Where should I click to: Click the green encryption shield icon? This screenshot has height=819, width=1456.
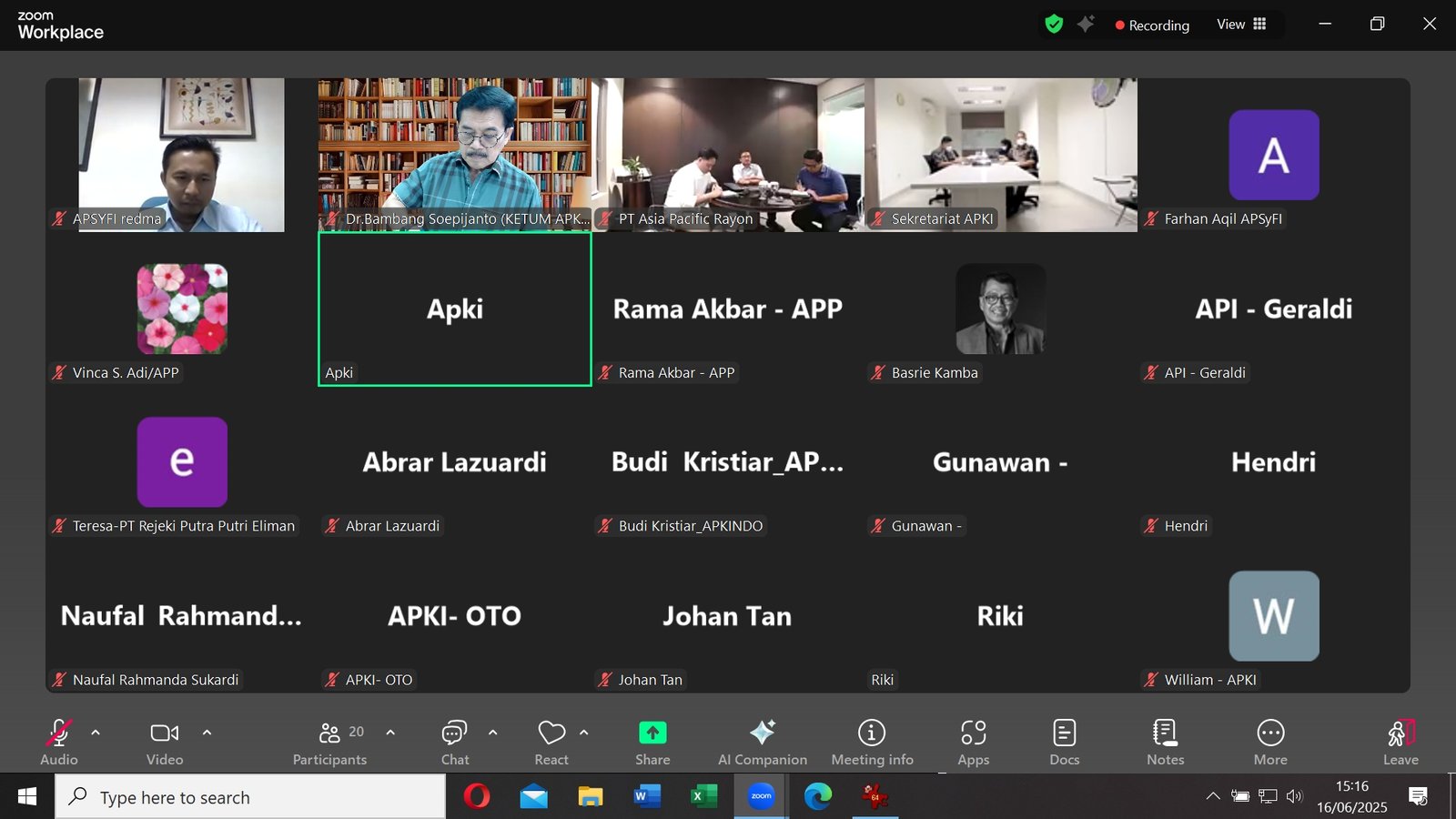1054,25
